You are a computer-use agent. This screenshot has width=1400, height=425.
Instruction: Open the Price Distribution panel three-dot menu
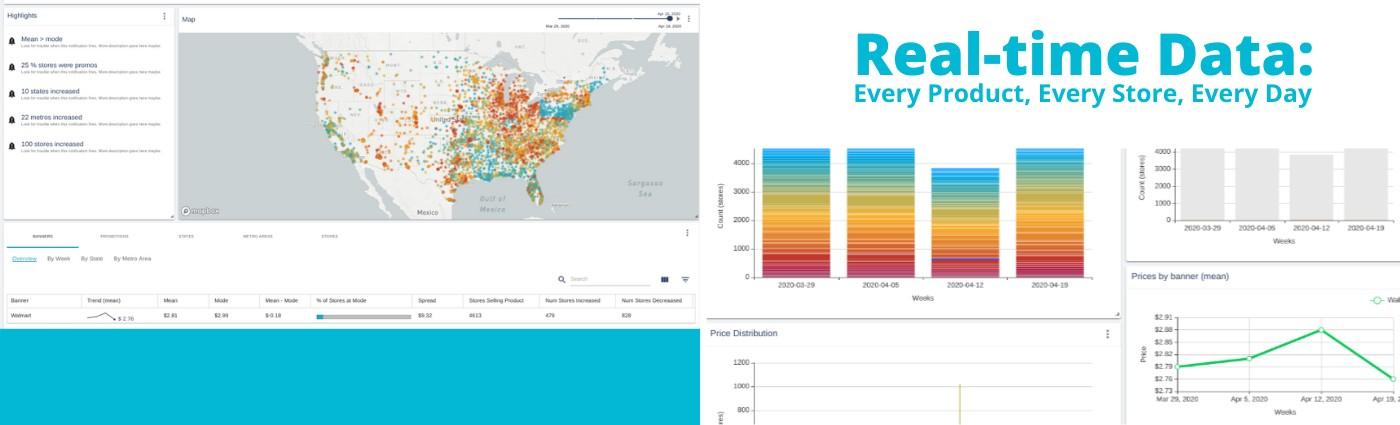pyautogui.click(x=1107, y=334)
